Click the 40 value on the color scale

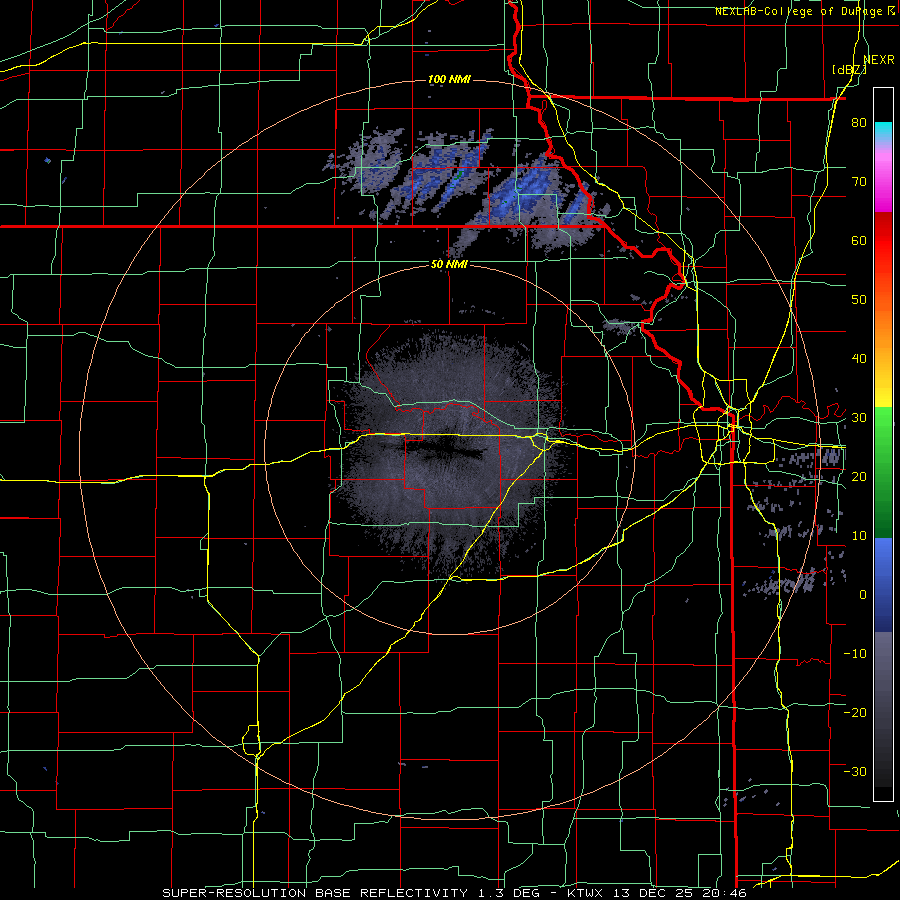point(859,359)
